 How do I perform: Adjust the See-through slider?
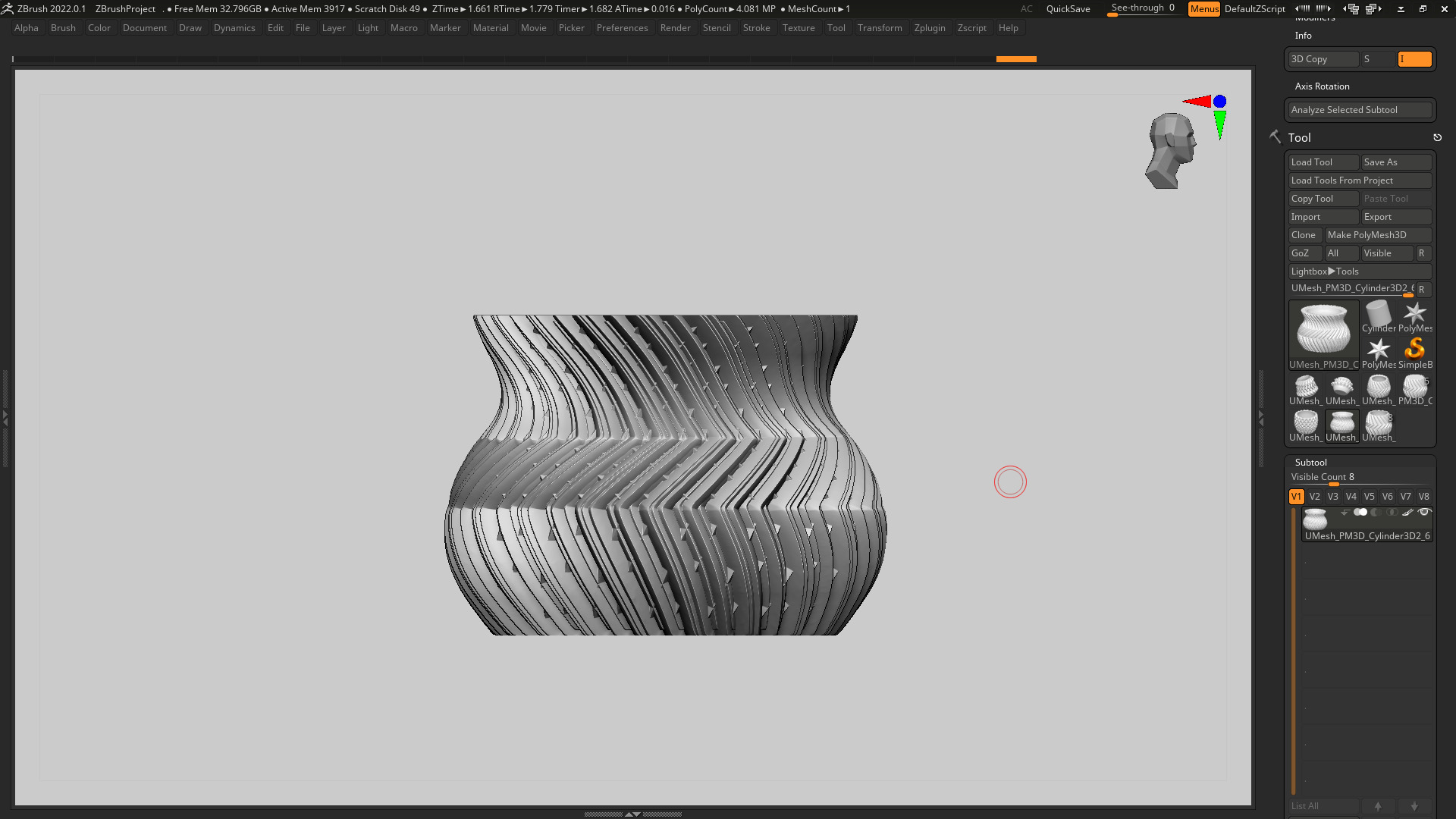click(1142, 8)
